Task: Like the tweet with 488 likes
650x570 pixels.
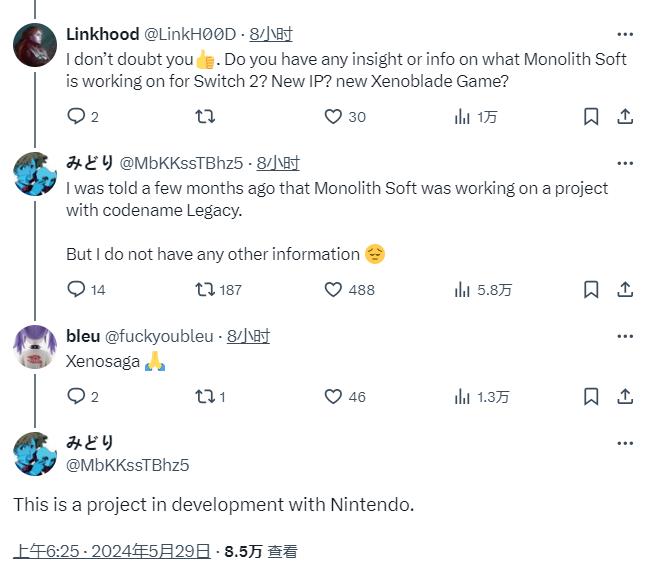Action: [334, 289]
